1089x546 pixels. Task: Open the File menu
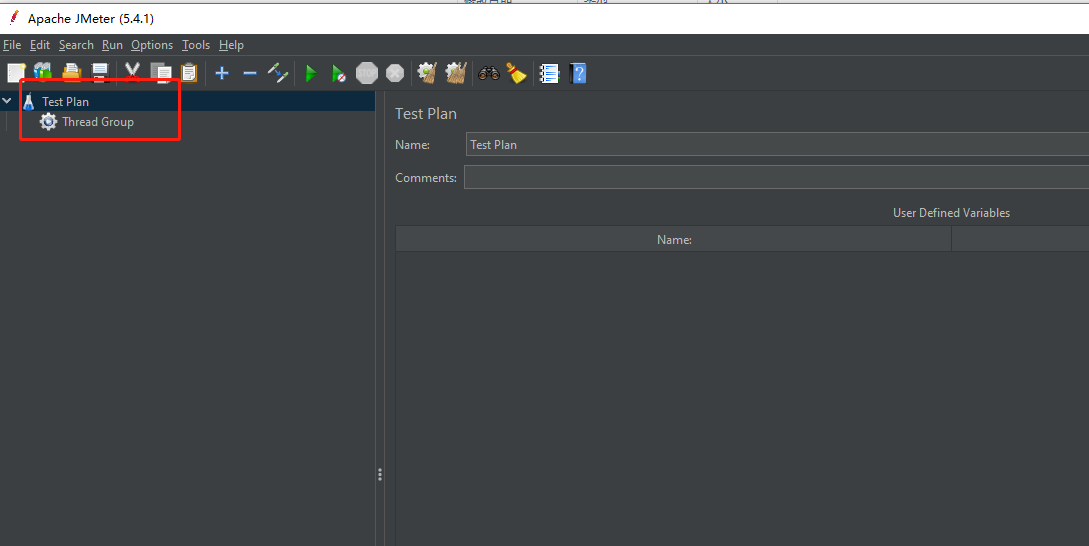tap(12, 44)
